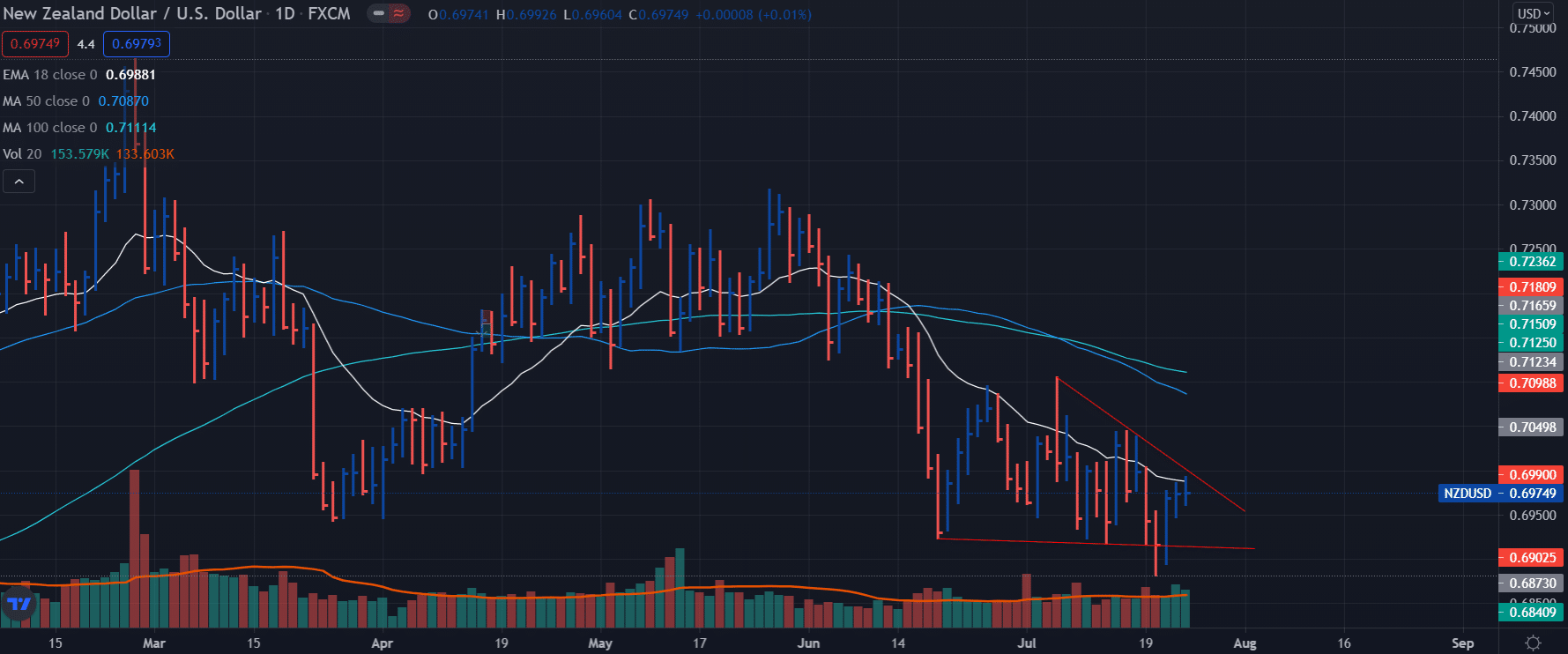Click the Sep date on time axis
This screenshot has width=1568, height=654.
(1462, 643)
